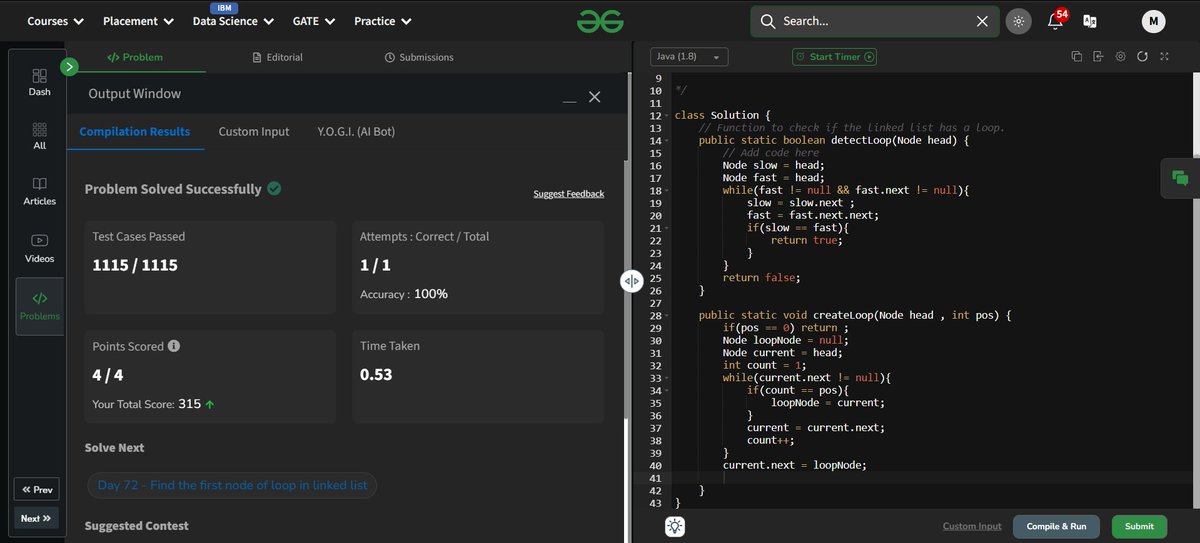Toggle editor fullscreen mode

[x=1164, y=57]
